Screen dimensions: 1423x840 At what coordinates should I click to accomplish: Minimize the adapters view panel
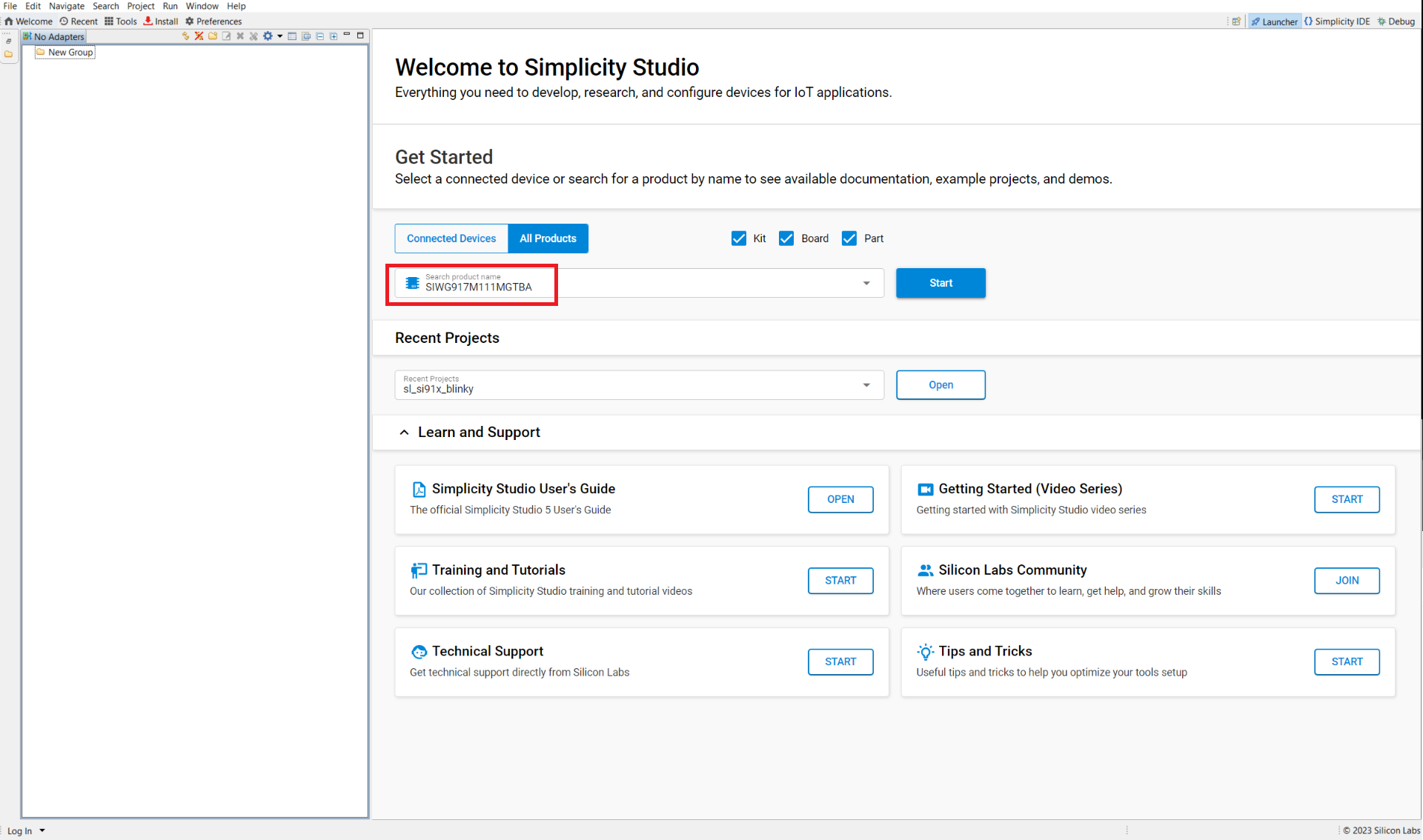pyautogui.click(x=347, y=35)
